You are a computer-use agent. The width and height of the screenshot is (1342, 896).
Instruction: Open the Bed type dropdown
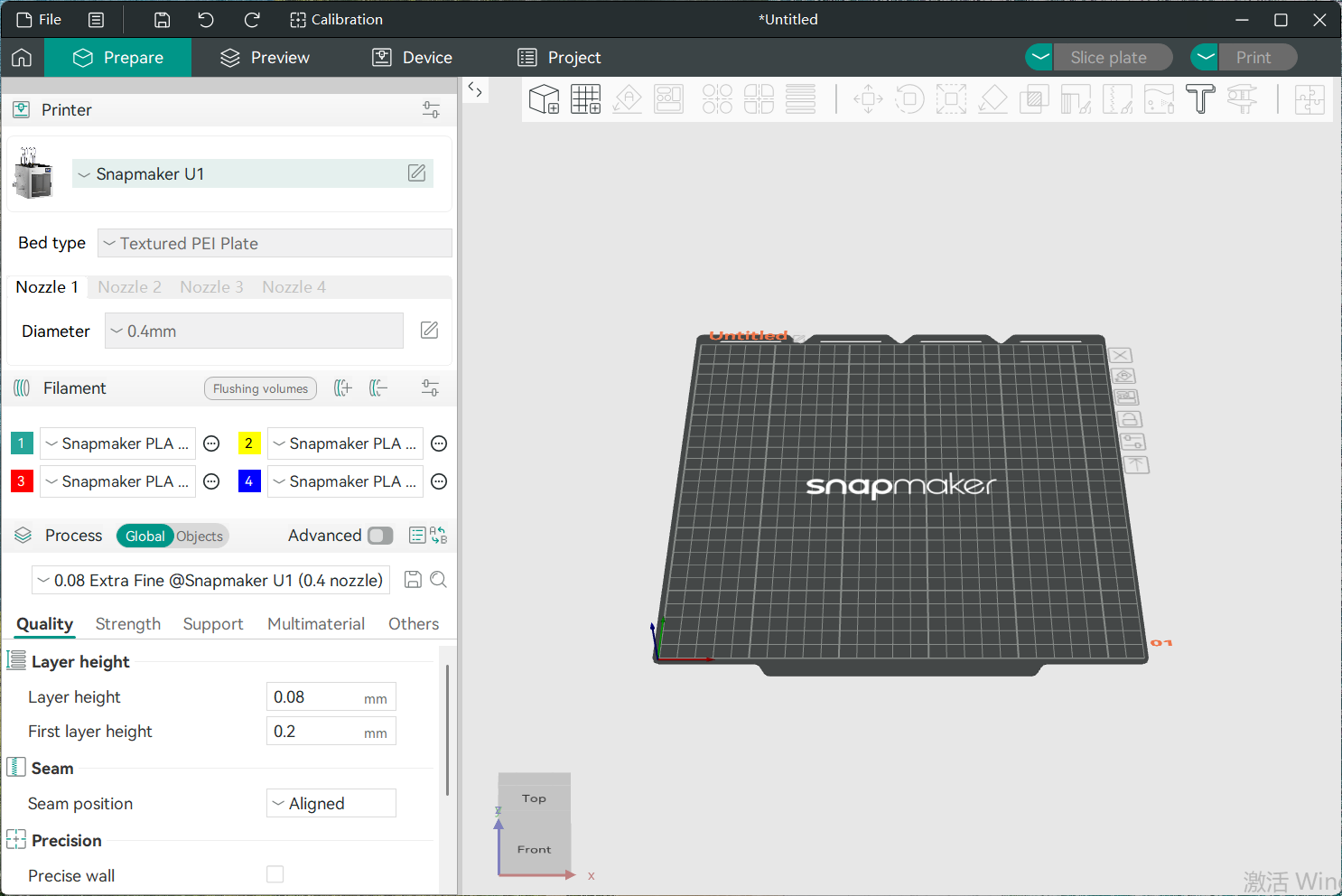(x=275, y=243)
